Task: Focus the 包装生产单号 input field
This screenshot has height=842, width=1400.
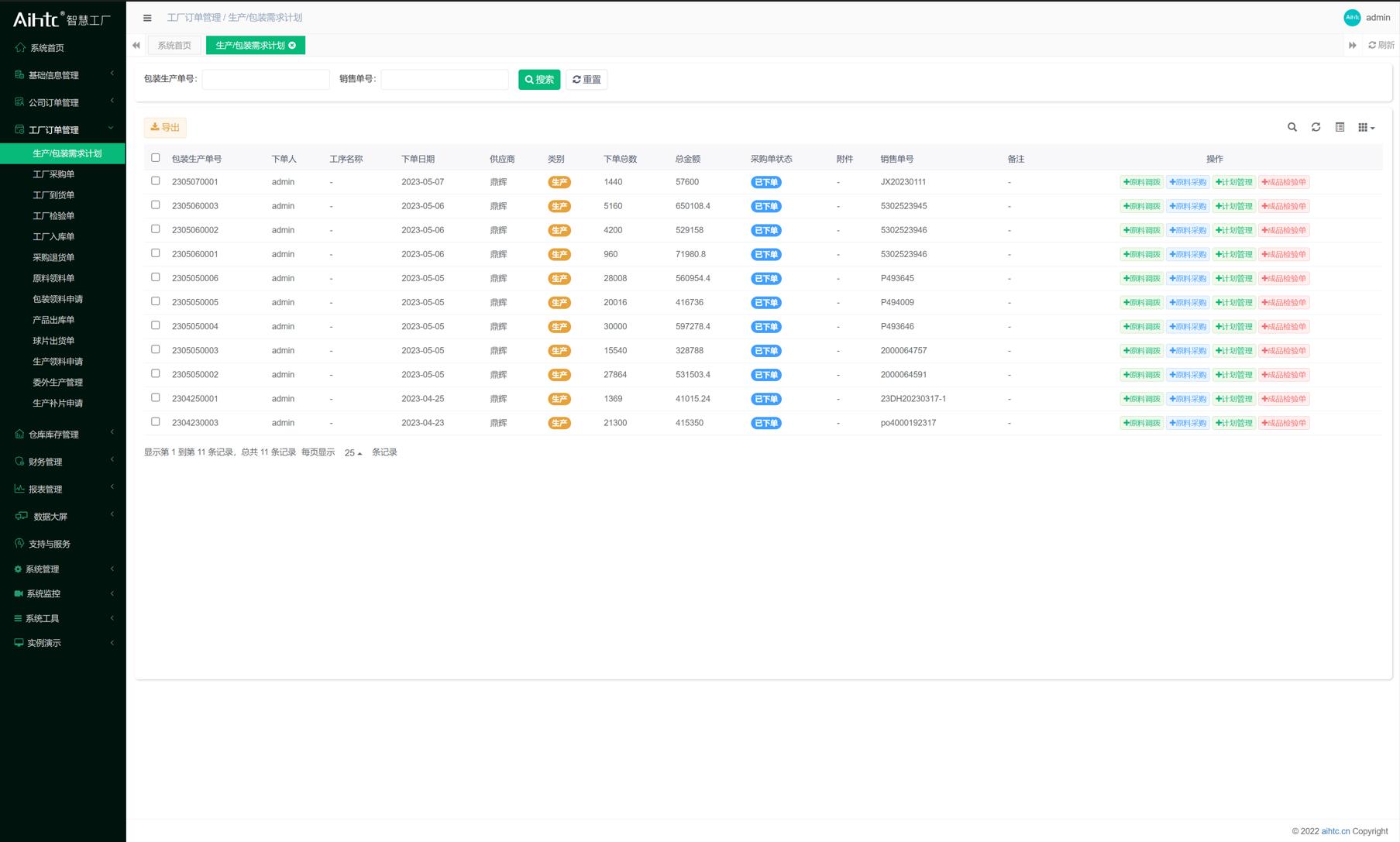Action: pyautogui.click(x=266, y=80)
